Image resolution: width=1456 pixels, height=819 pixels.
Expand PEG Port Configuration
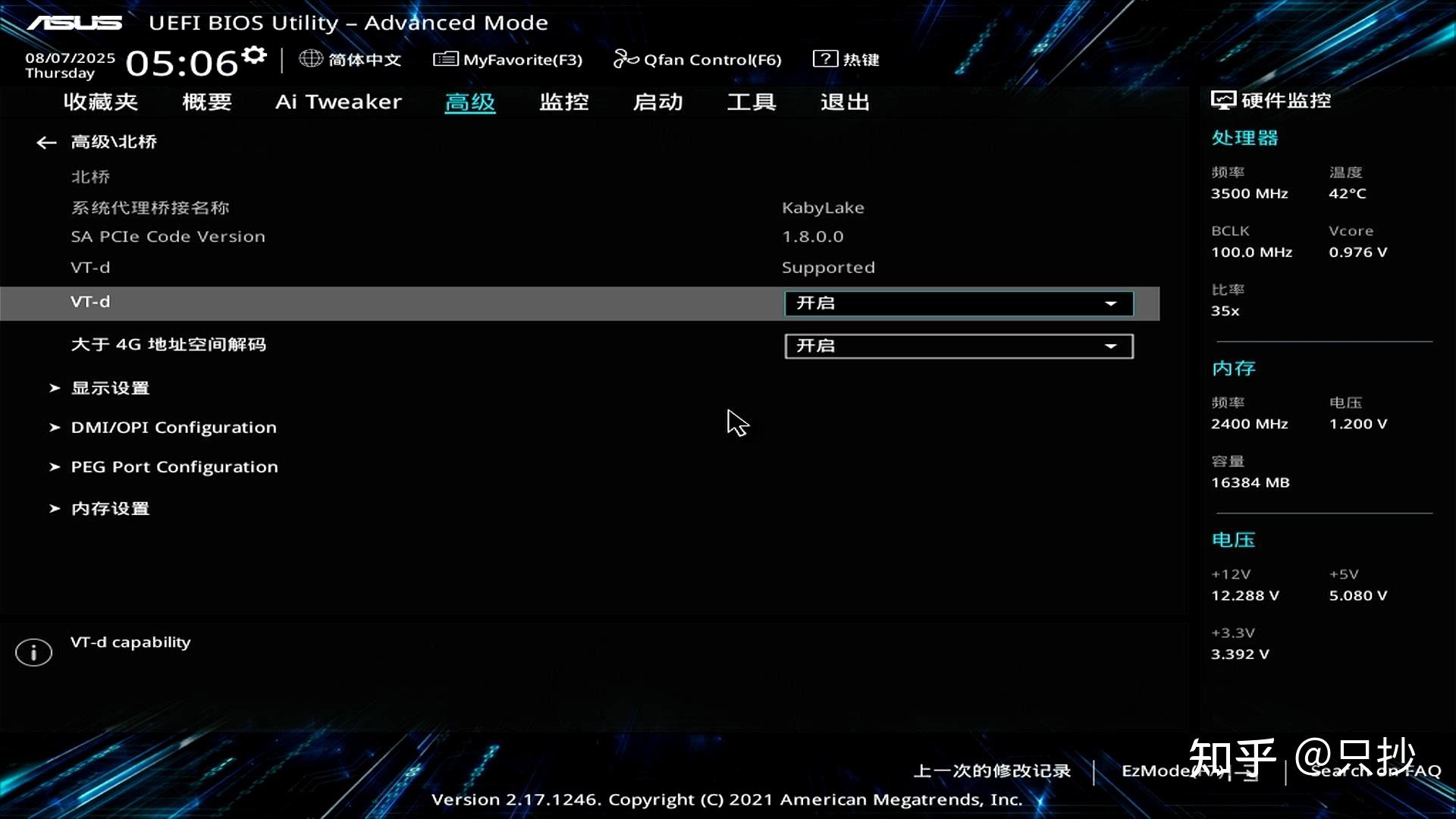174,467
